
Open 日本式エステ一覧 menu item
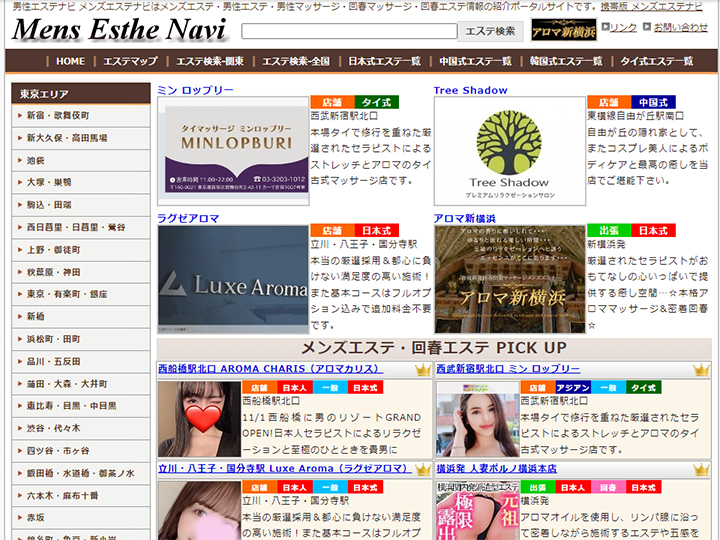[x=384, y=61]
